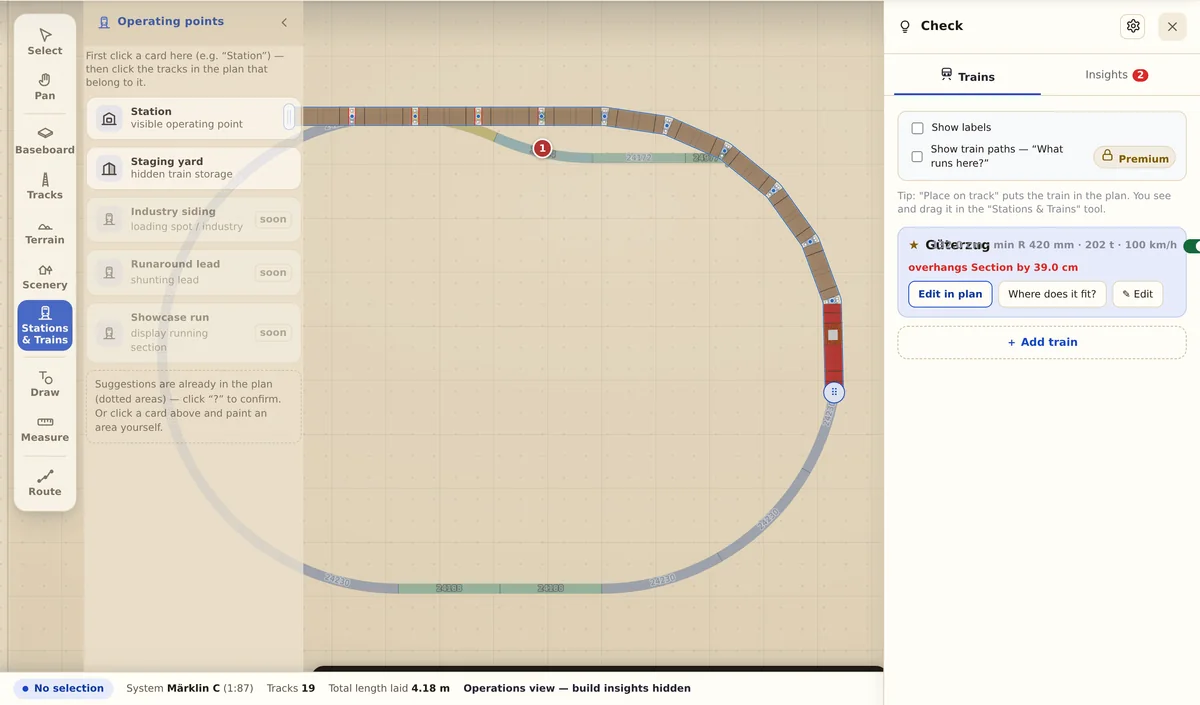1200x705 pixels.
Task: Click the Industry siding card
Action: 193,219
